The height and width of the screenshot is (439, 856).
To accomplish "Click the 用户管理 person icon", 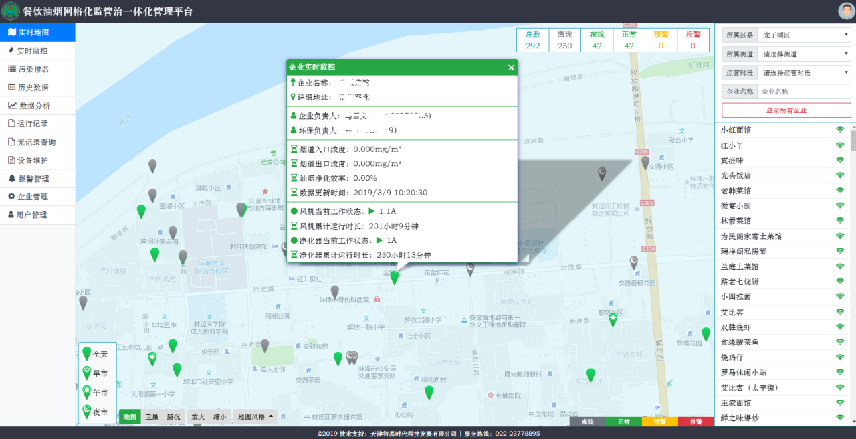I will [11, 215].
